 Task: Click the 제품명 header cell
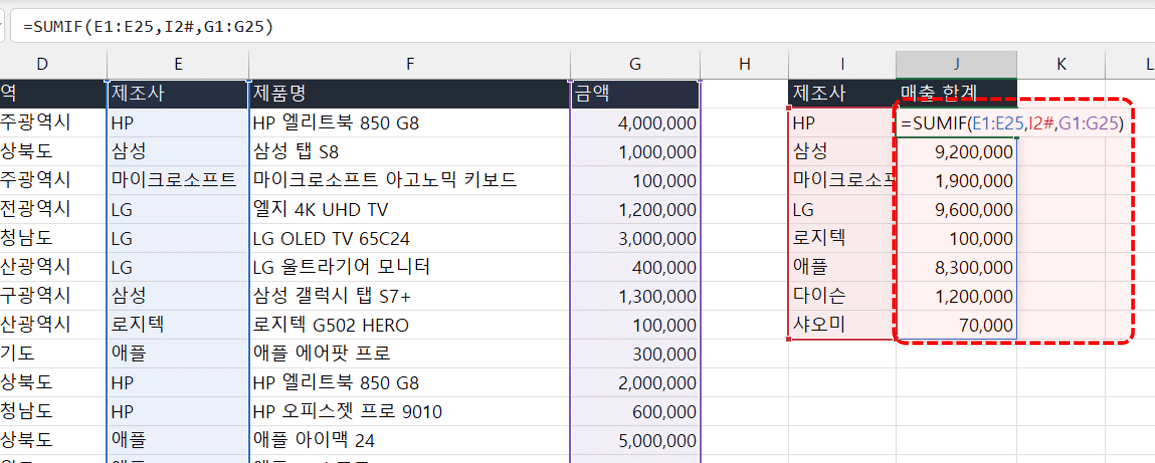(410, 93)
